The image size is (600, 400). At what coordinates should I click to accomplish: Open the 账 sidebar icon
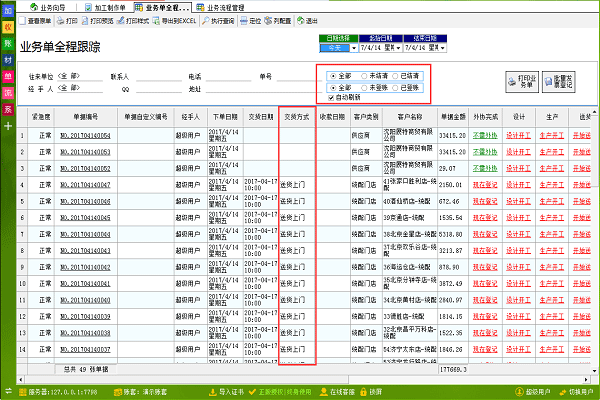click(x=8, y=44)
